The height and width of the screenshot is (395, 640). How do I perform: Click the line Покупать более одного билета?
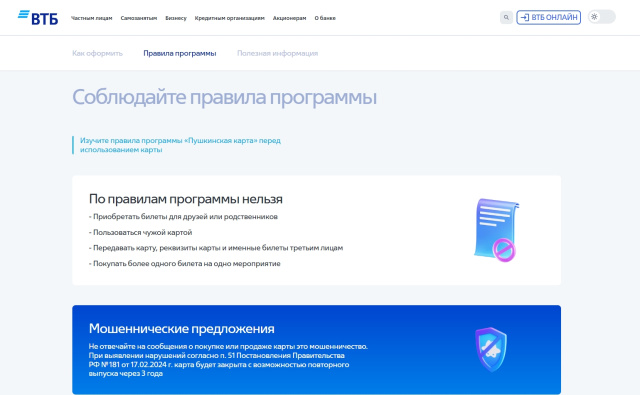tap(184, 264)
